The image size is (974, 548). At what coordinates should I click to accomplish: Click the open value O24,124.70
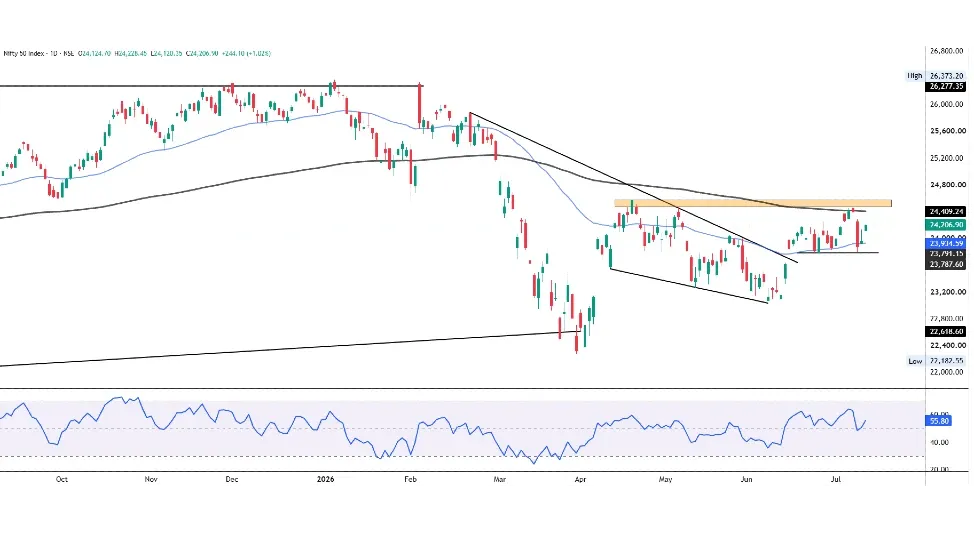pos(94,53)
